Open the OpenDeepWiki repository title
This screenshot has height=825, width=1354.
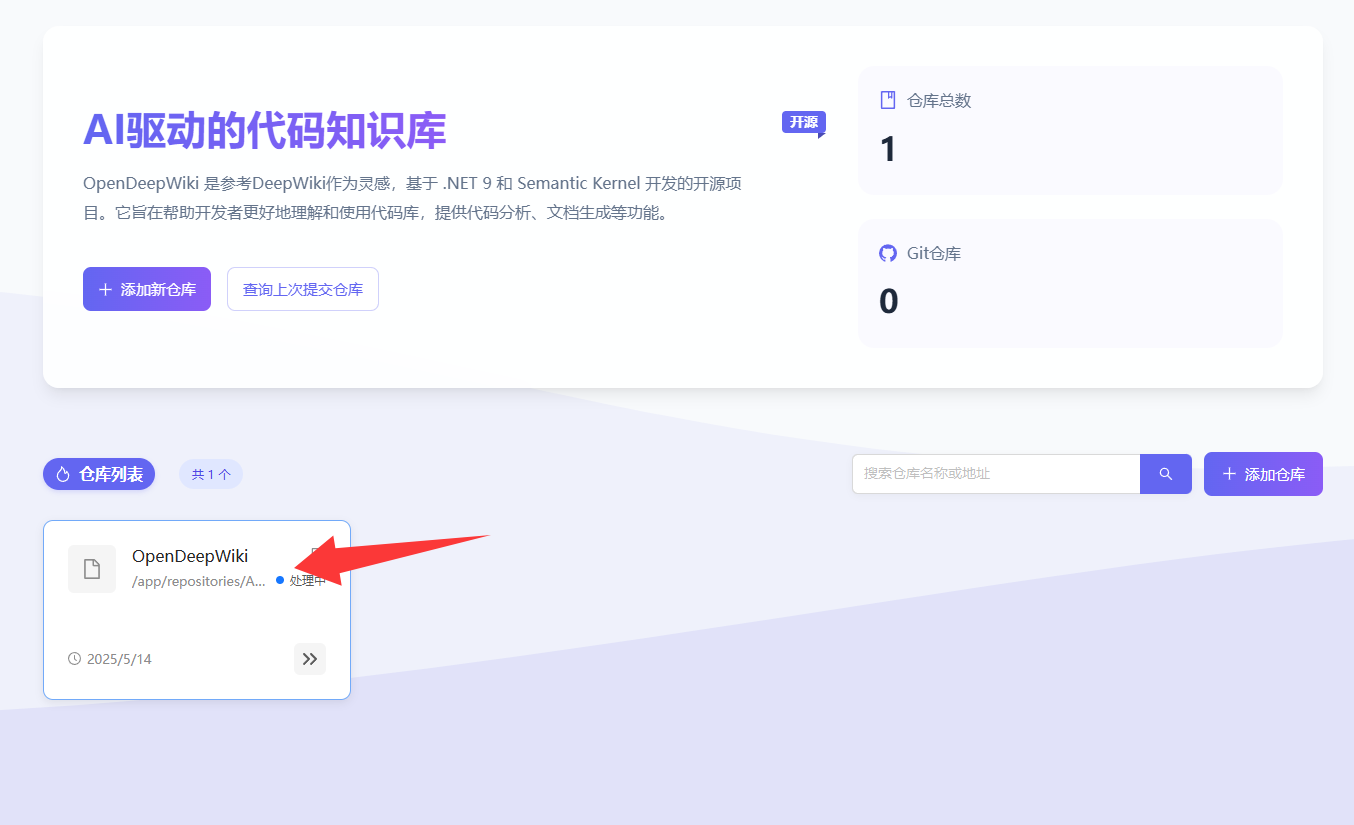[190, 556]
